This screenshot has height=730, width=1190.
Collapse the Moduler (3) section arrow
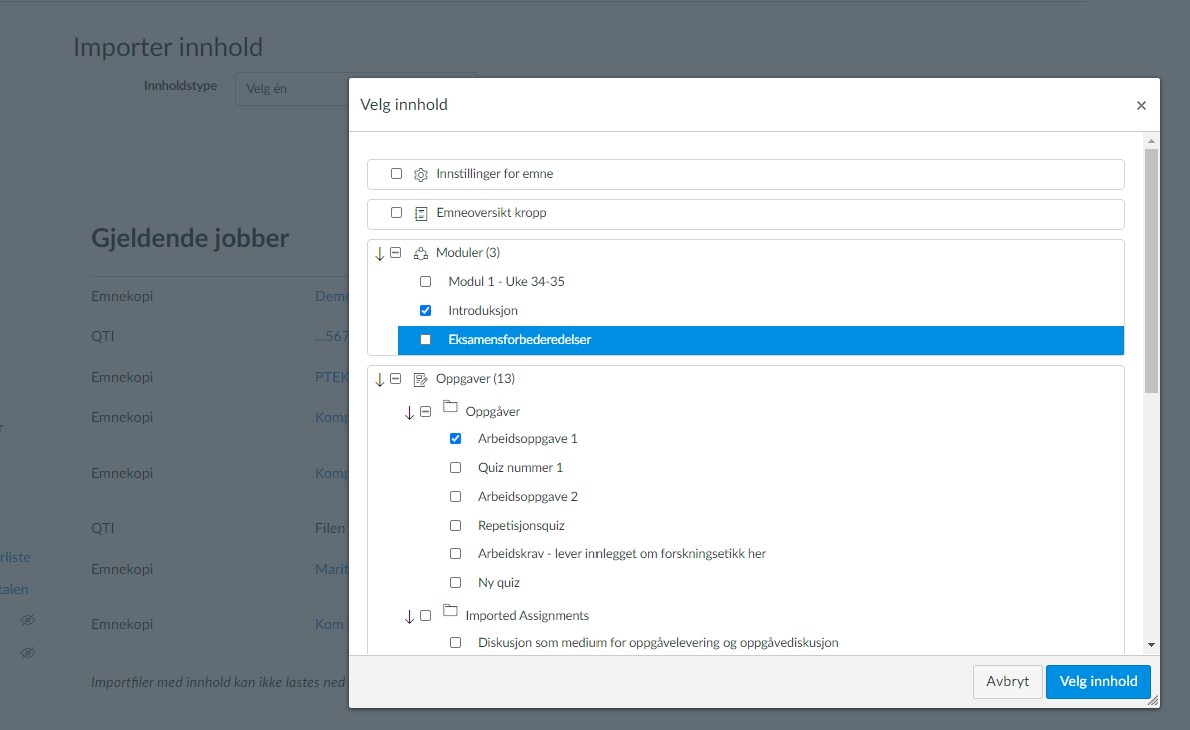[x=379, y=253]
